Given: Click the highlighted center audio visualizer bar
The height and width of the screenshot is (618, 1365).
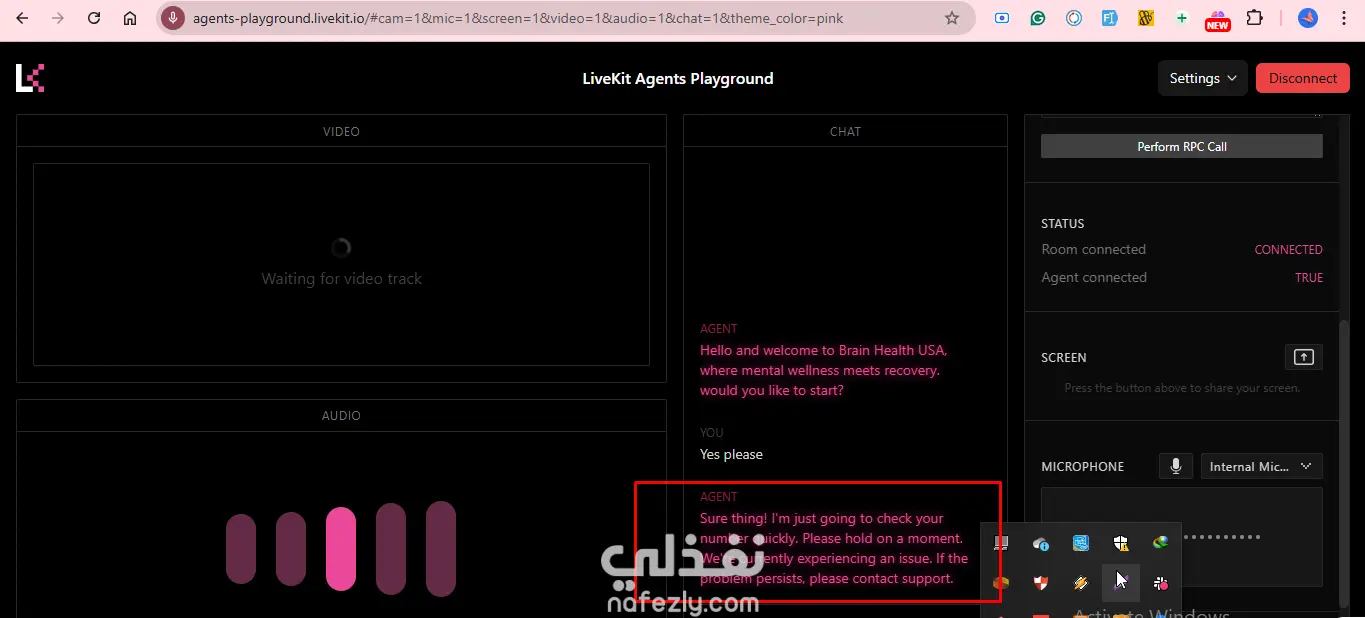Looking at the screenshot, I should 341,548.
